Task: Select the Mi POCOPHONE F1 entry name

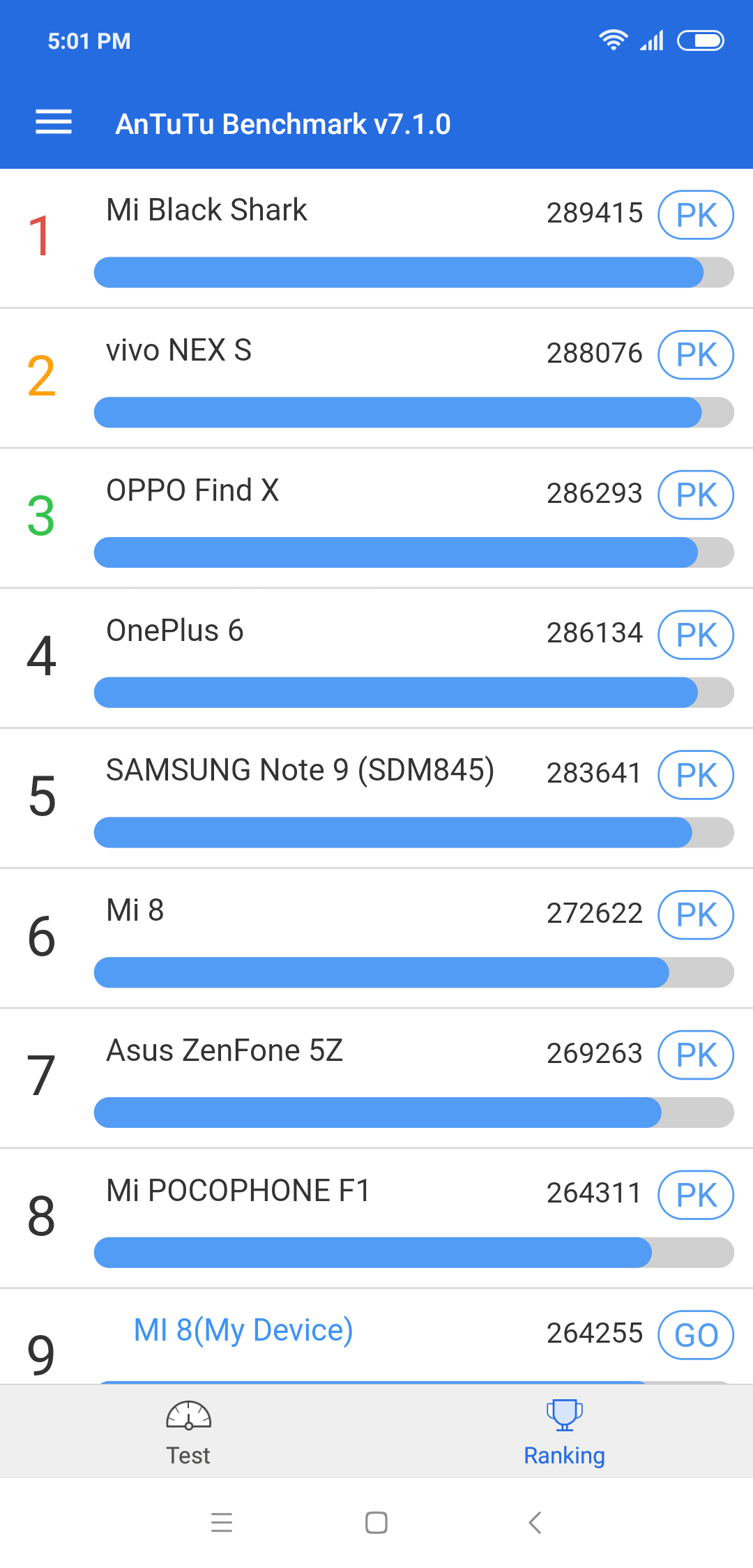Action: (x=238, y=1191)
